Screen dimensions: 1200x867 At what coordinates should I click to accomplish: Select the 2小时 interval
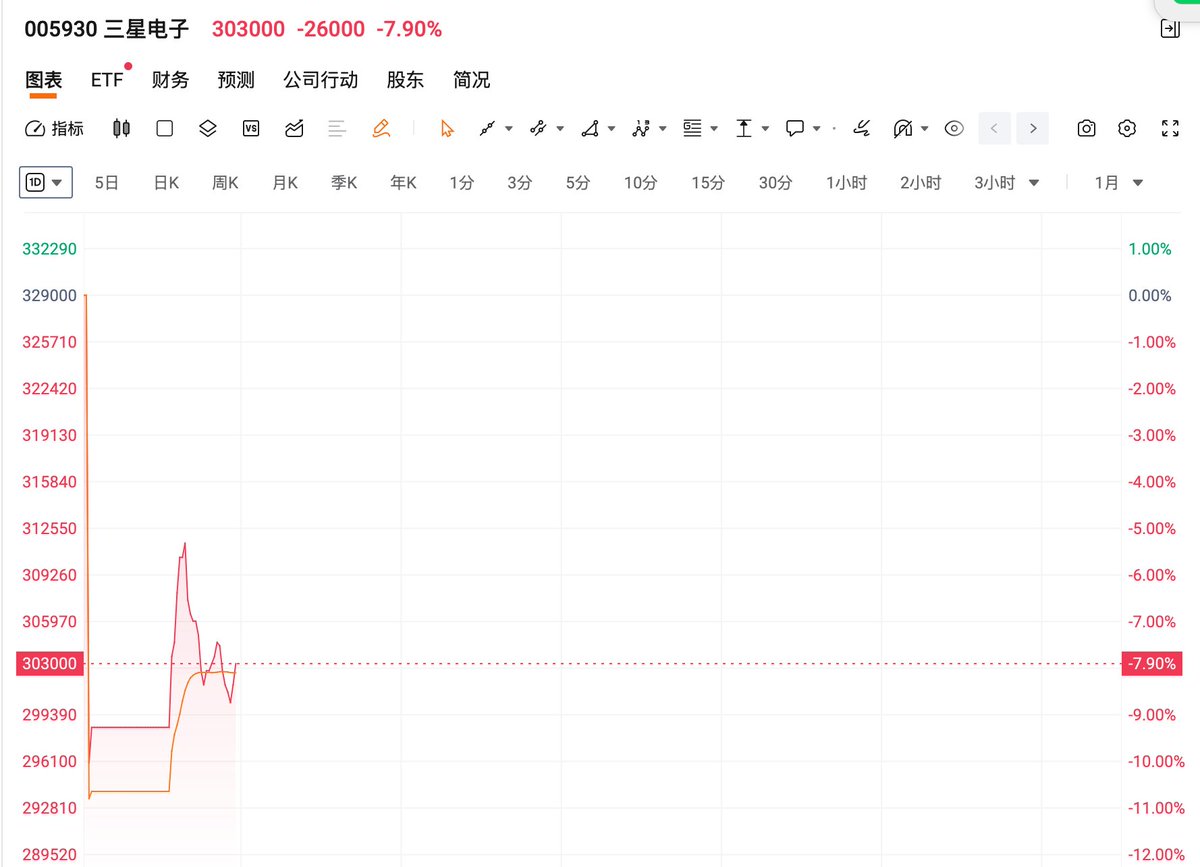(920, 183)
